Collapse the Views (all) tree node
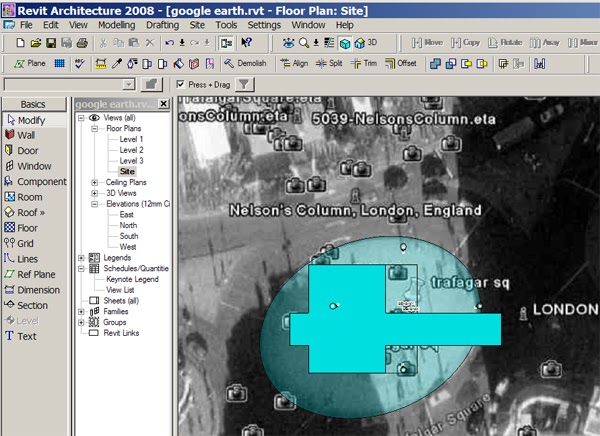This screenshot has width=600, height=436. click(81, 118)
